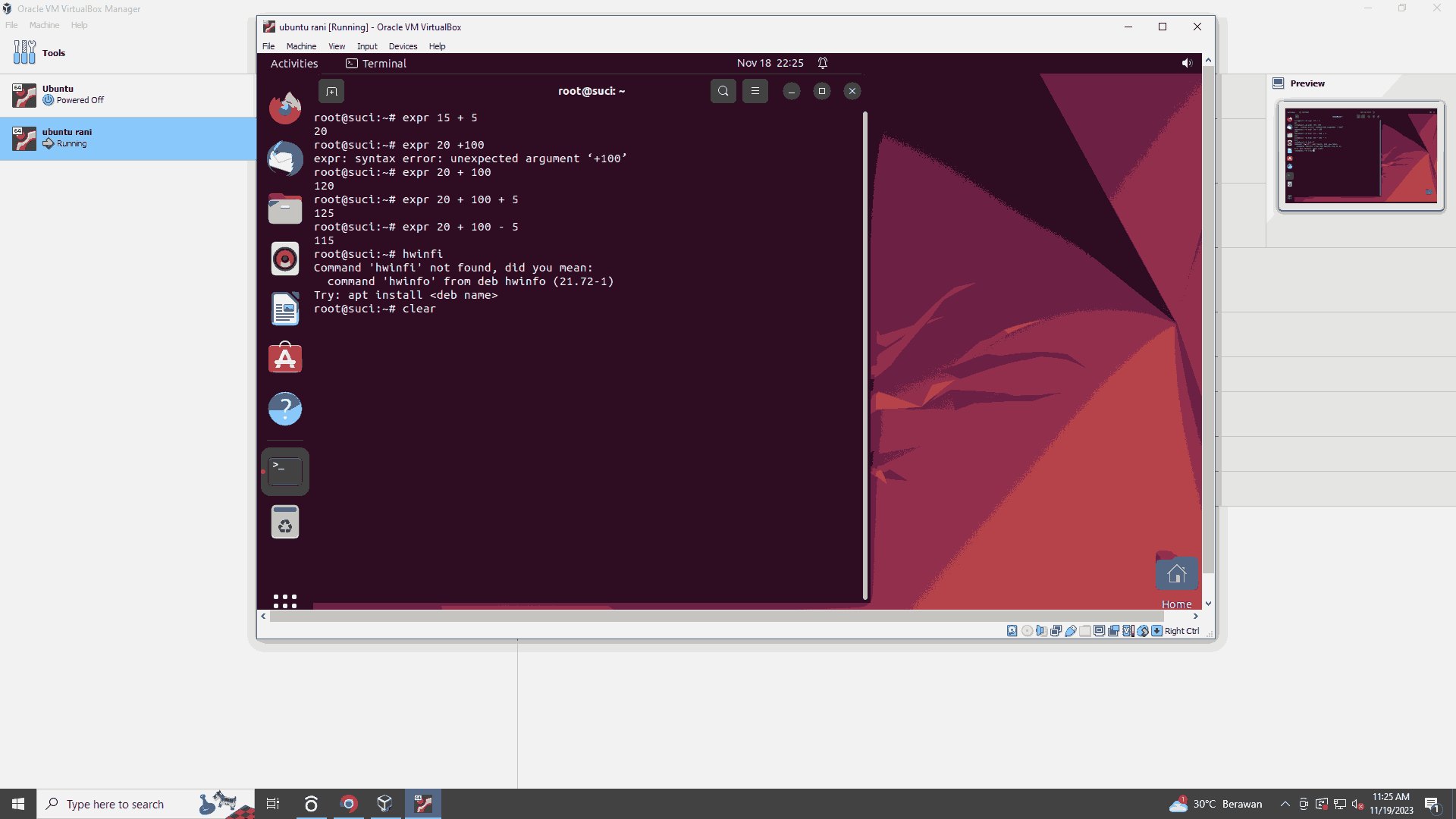Open optical drive status indicator
The image size is (1456, 819).
pyautogui.click(x=1027, y=631)
